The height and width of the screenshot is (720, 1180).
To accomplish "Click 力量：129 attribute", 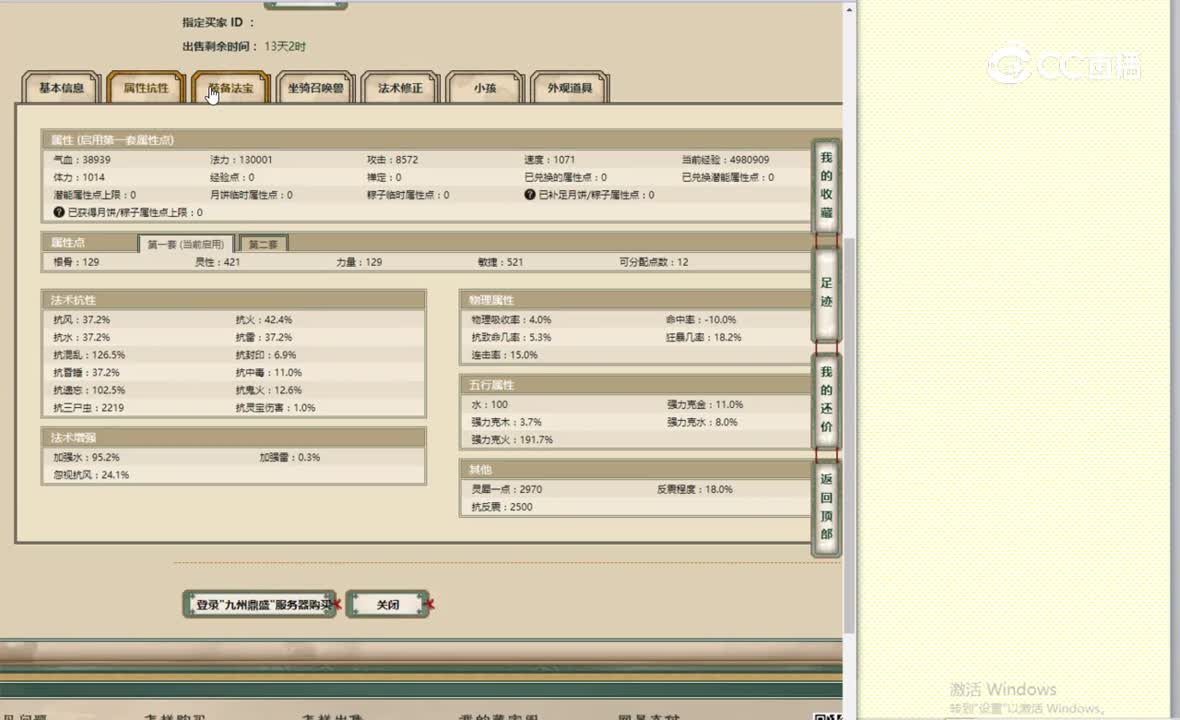I will (x=359, y=262).
